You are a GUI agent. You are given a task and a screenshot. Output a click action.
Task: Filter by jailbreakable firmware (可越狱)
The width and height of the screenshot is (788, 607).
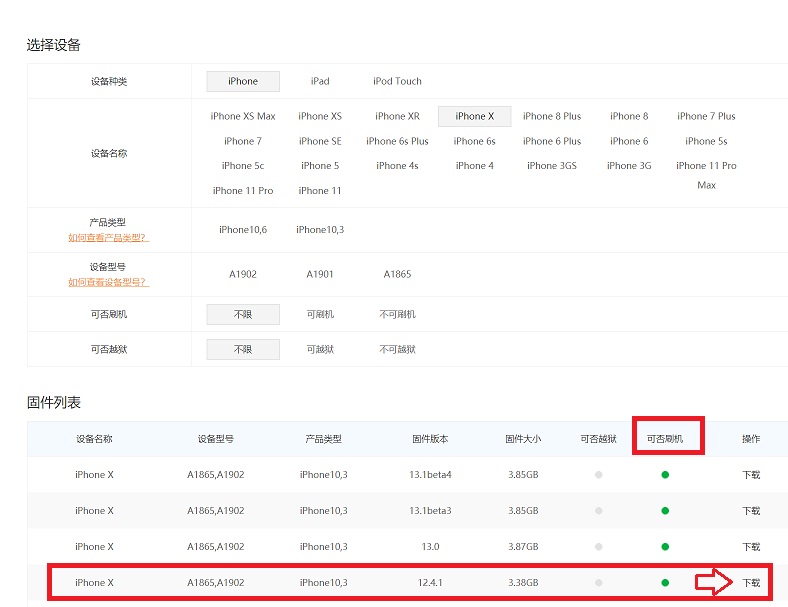point(320,349)
